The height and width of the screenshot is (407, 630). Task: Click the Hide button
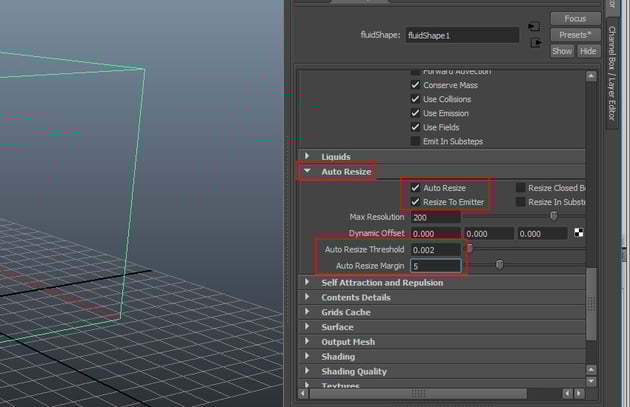(588, 51)
